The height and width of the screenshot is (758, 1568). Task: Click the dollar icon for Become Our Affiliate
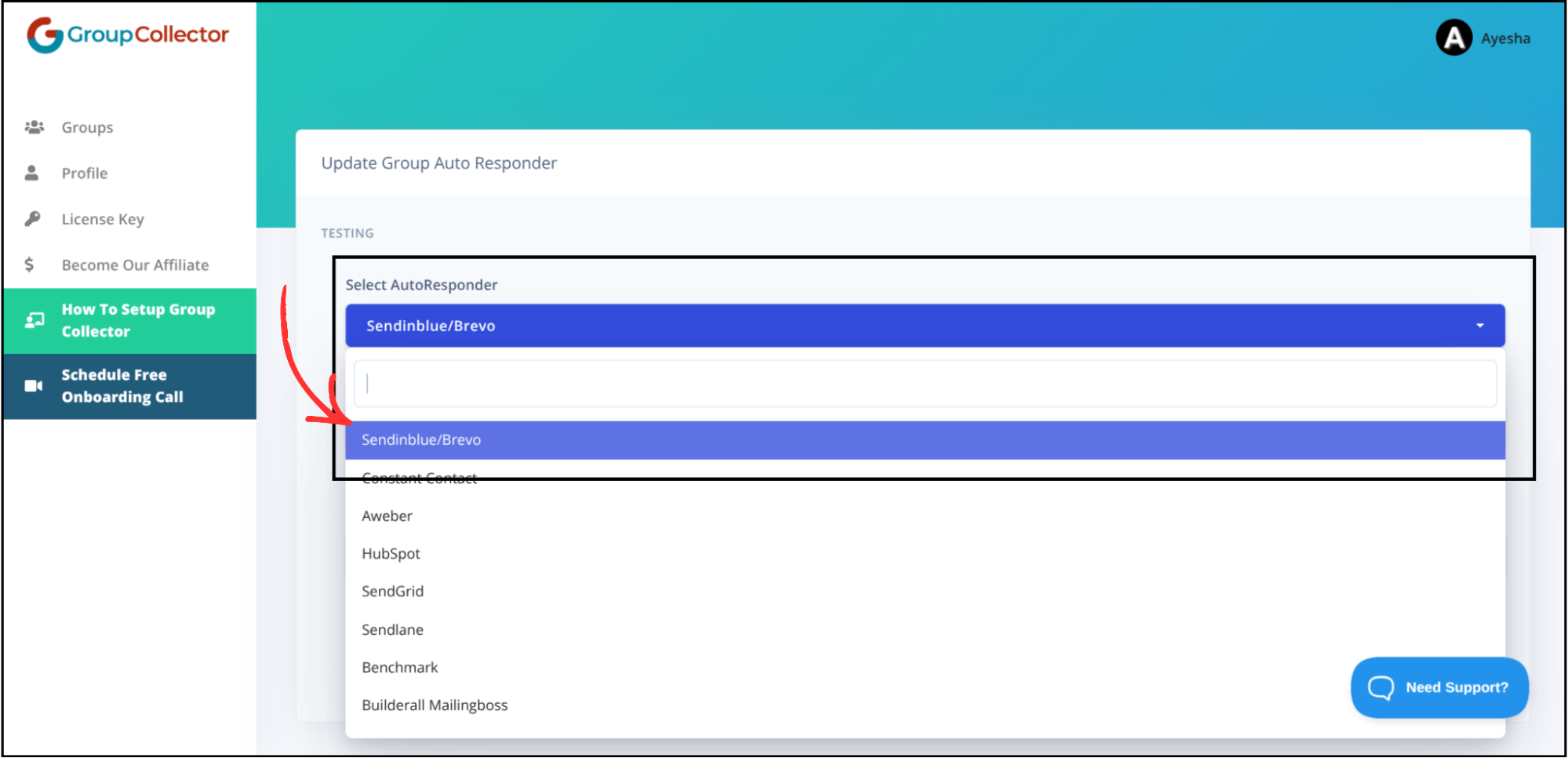click(31, 264)
